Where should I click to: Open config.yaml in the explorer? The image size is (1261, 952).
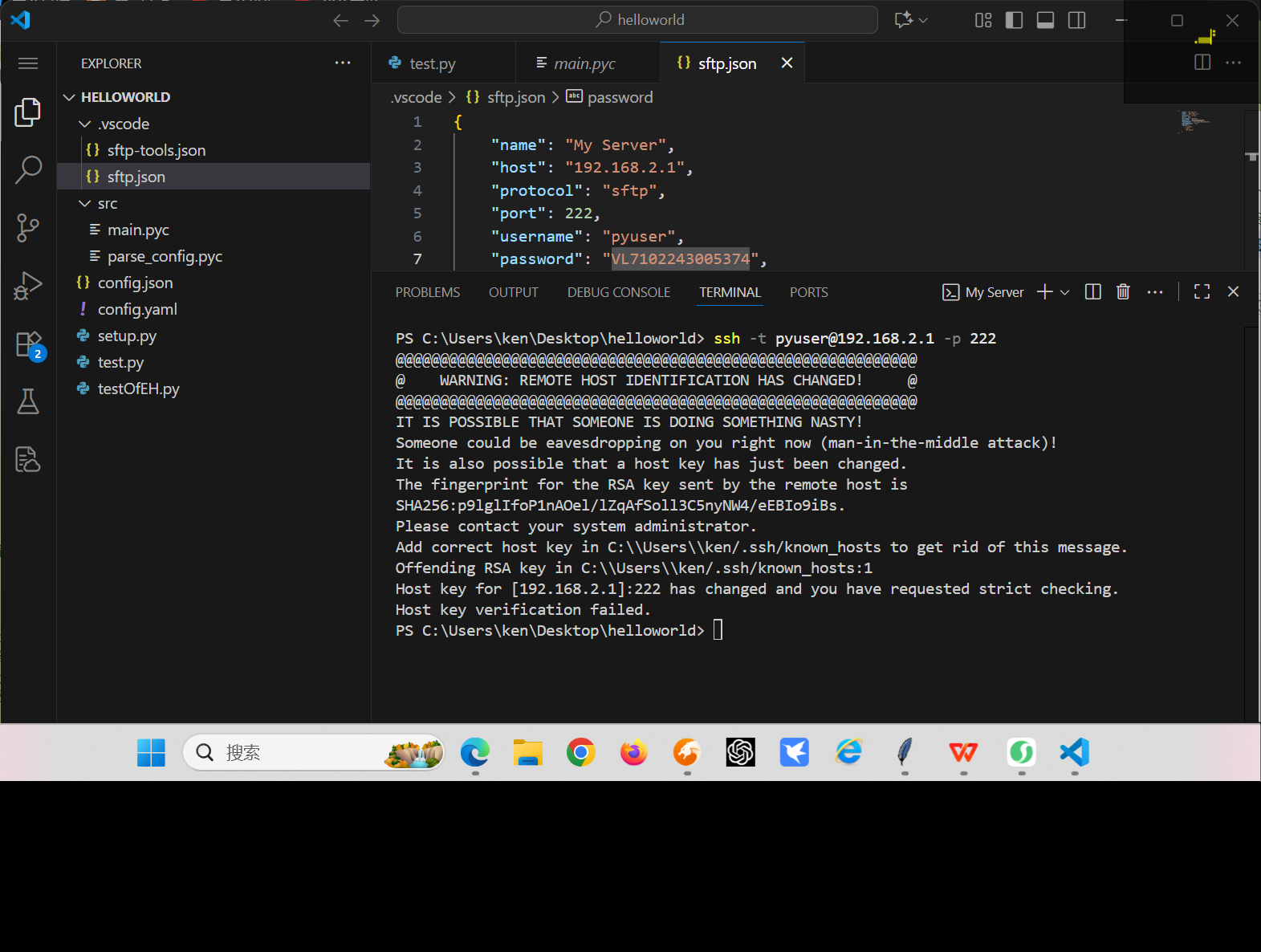137,309
